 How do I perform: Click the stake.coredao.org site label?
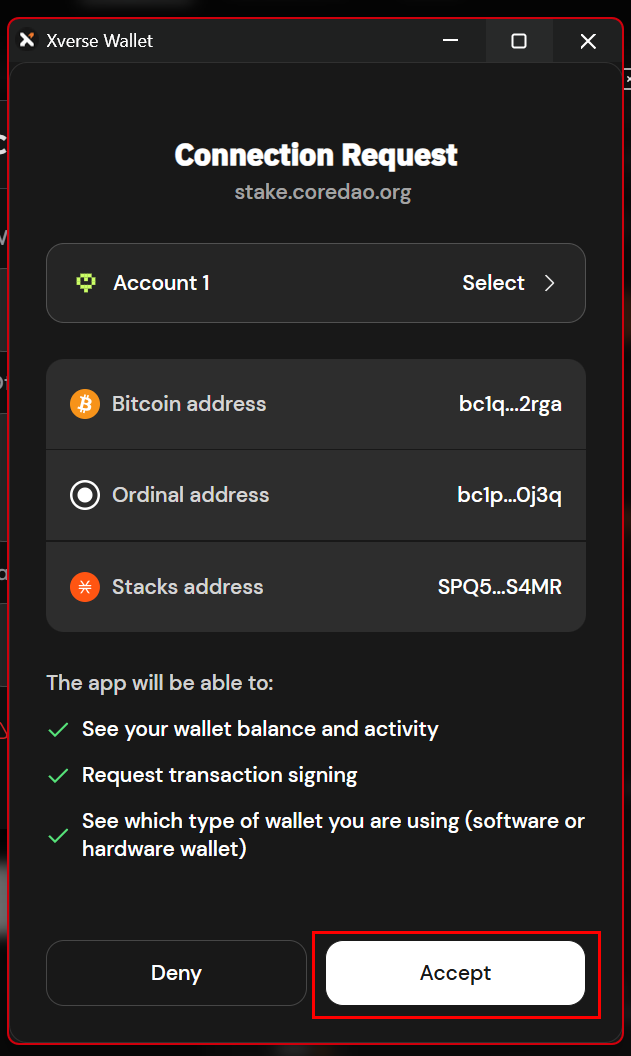pos(322,191)
